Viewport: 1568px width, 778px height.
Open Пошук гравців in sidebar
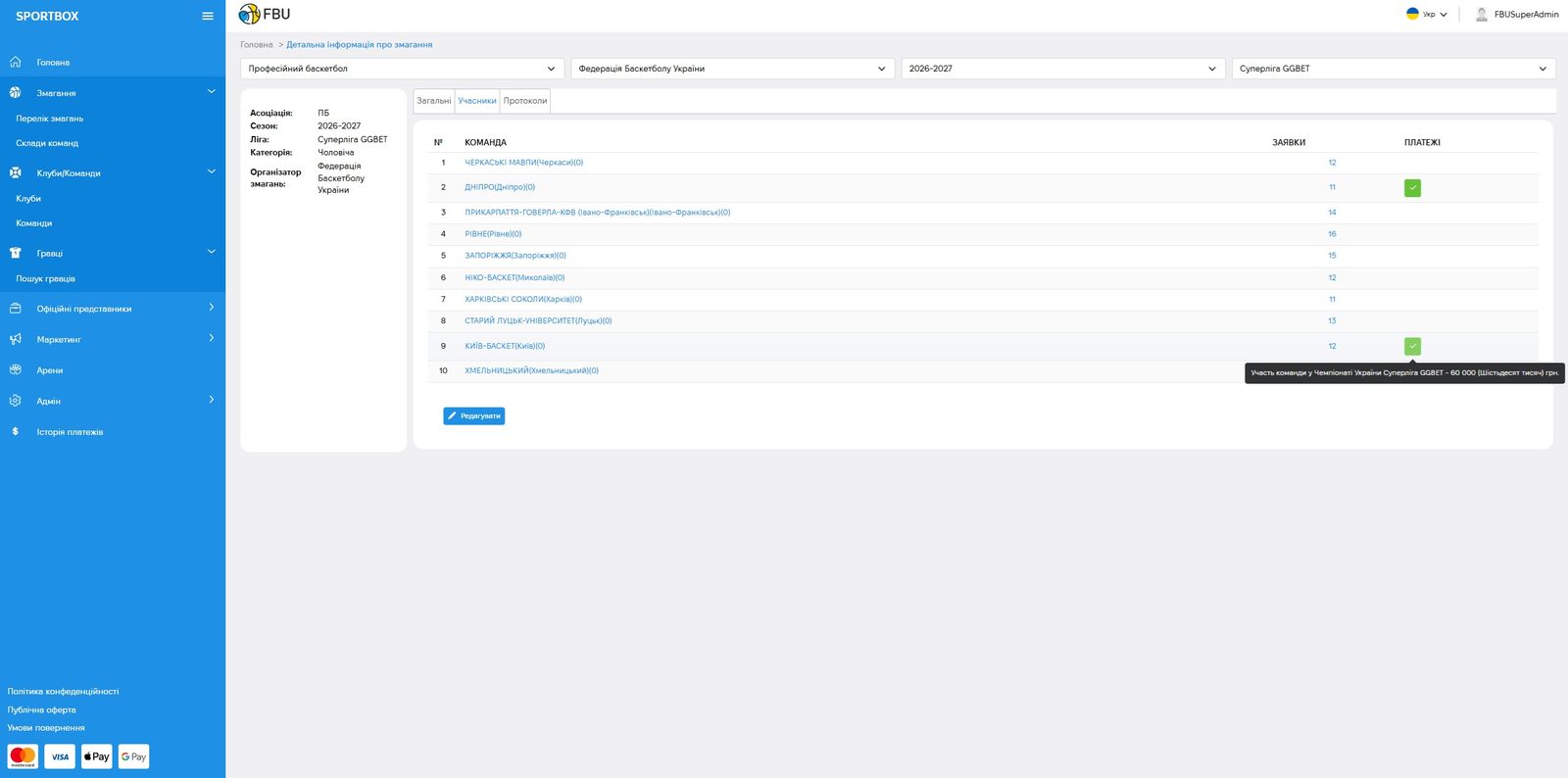(x=45, y=279)
